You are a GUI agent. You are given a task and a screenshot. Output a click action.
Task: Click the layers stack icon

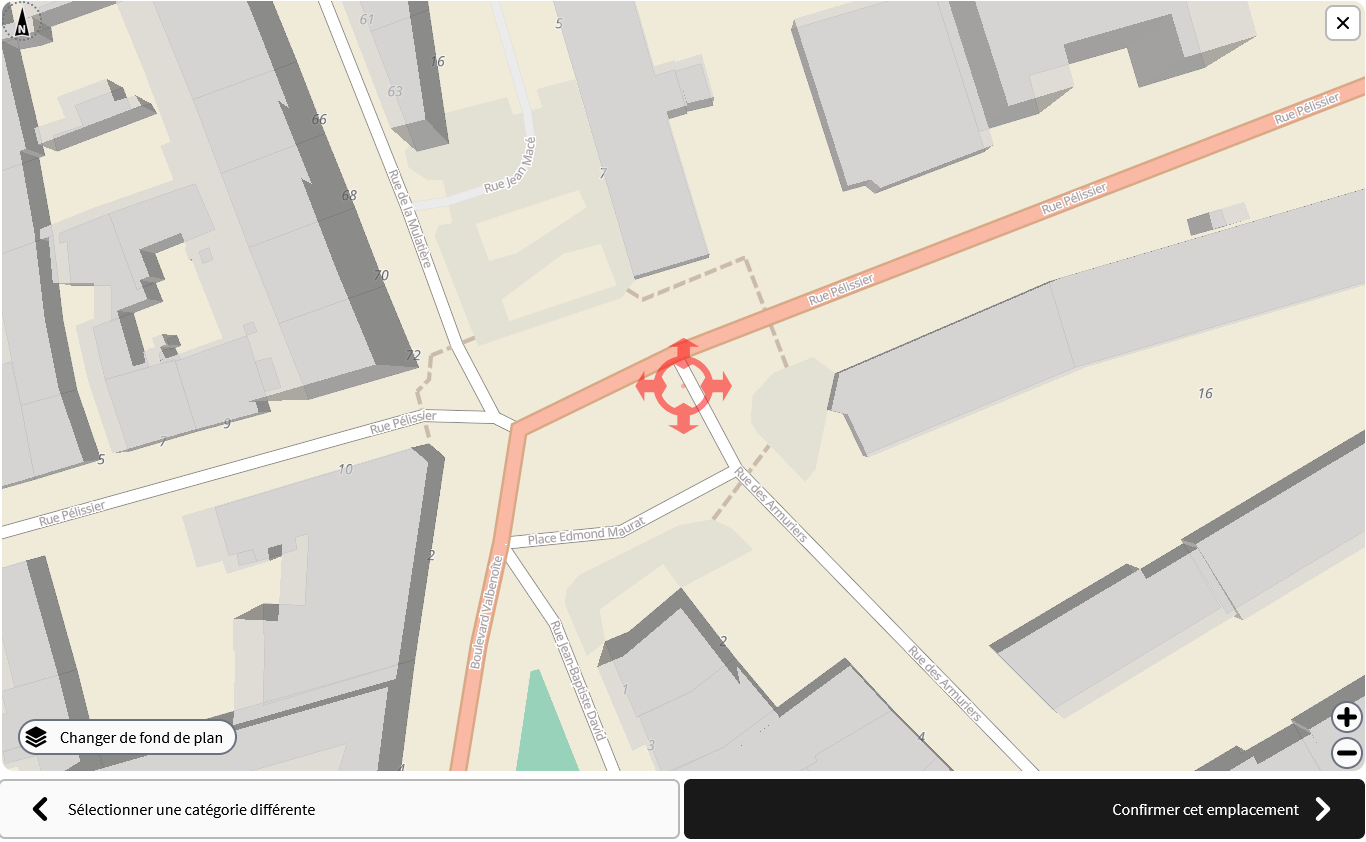(37, 737)
